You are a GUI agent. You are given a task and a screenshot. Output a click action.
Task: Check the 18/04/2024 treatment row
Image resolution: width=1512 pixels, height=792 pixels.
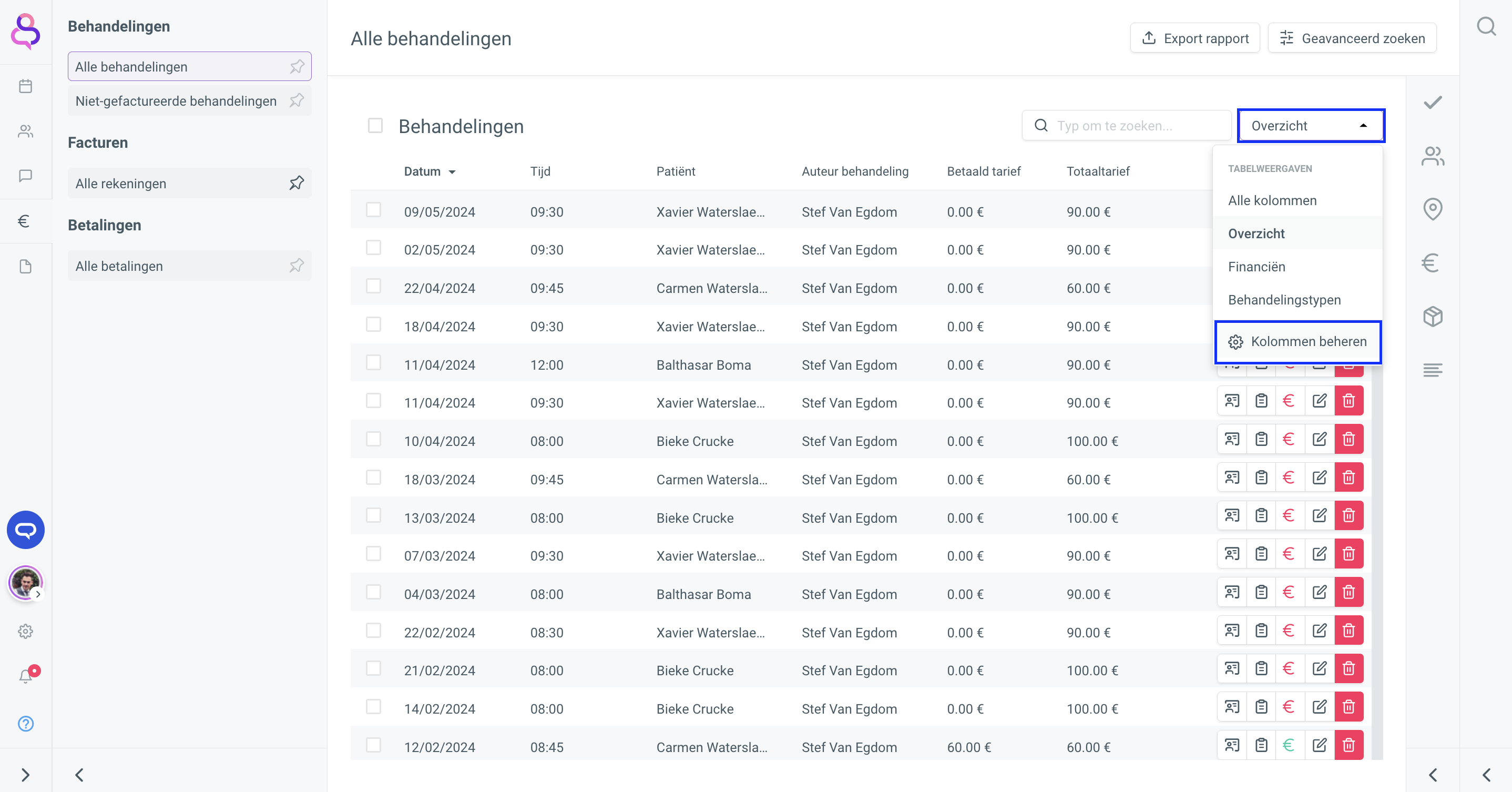(373, 324)
